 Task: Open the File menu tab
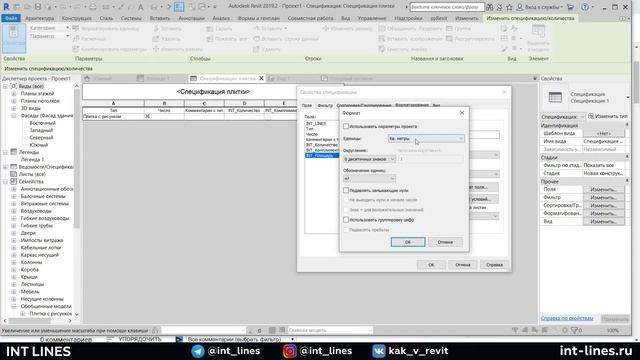point(11,18)
